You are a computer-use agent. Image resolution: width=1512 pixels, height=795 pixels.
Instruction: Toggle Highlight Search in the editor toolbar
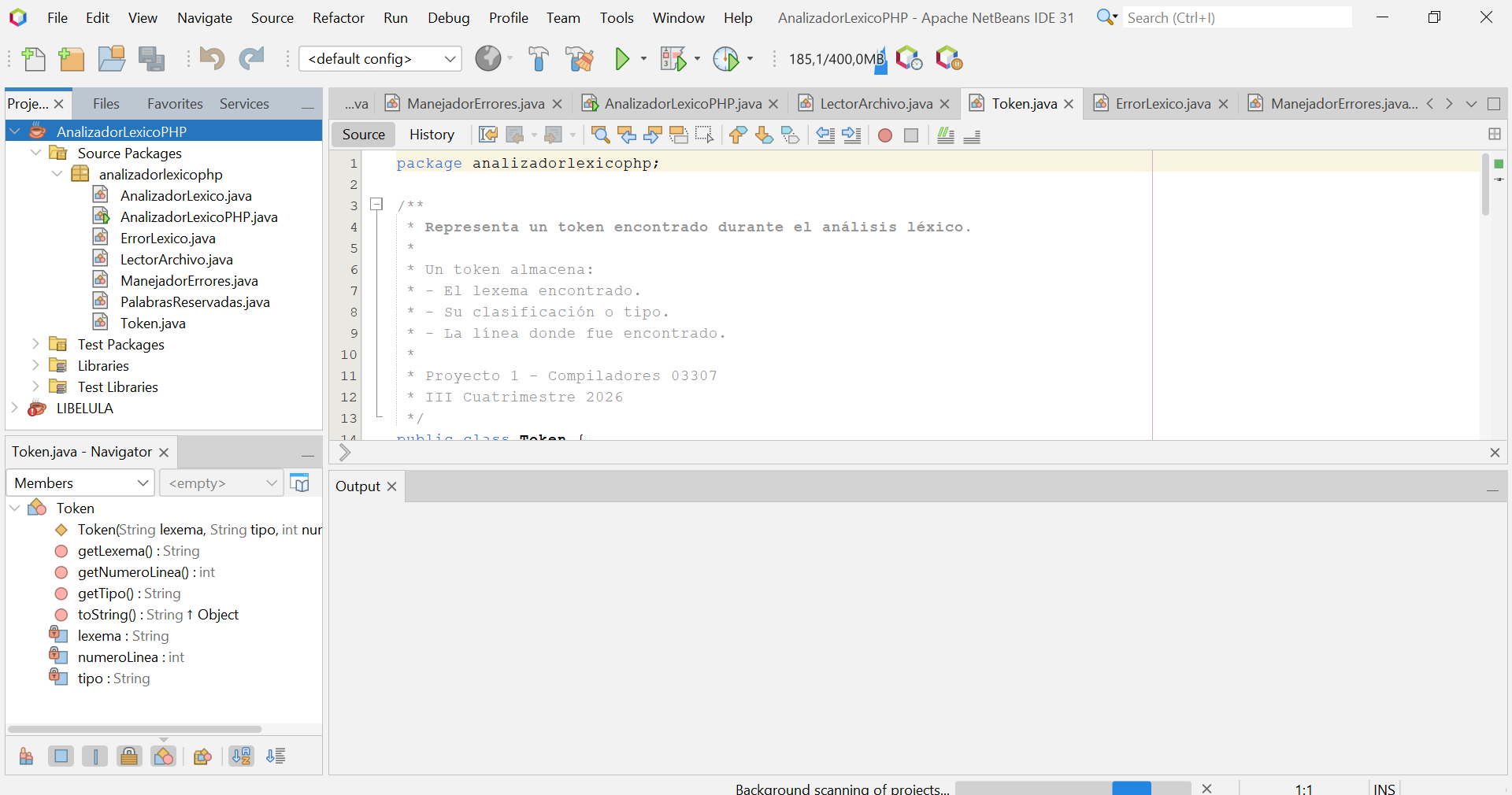click(x=678, y=135)
